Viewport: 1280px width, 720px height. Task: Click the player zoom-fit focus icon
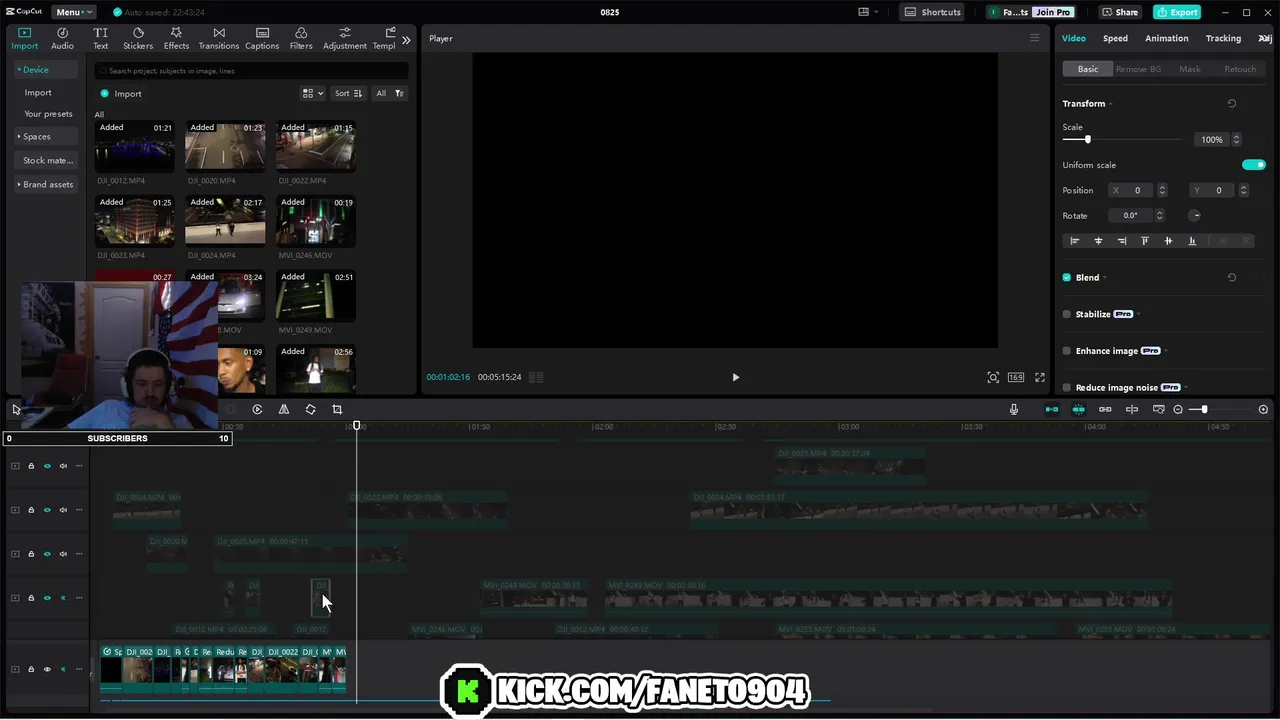[x=993, y=377]
